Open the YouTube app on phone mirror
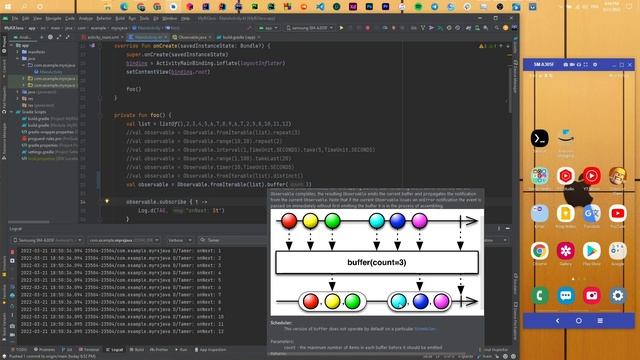 (x=618, y=213)
